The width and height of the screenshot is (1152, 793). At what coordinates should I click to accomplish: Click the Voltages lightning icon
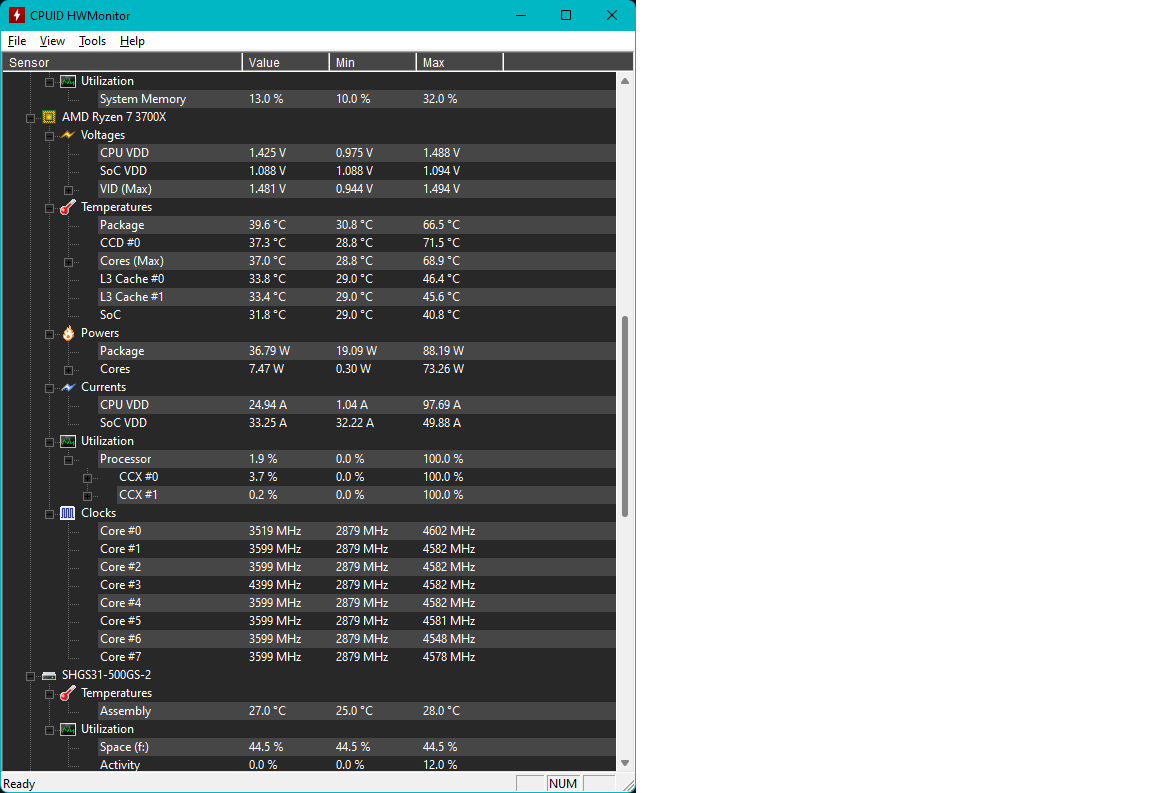click(68, 135)
